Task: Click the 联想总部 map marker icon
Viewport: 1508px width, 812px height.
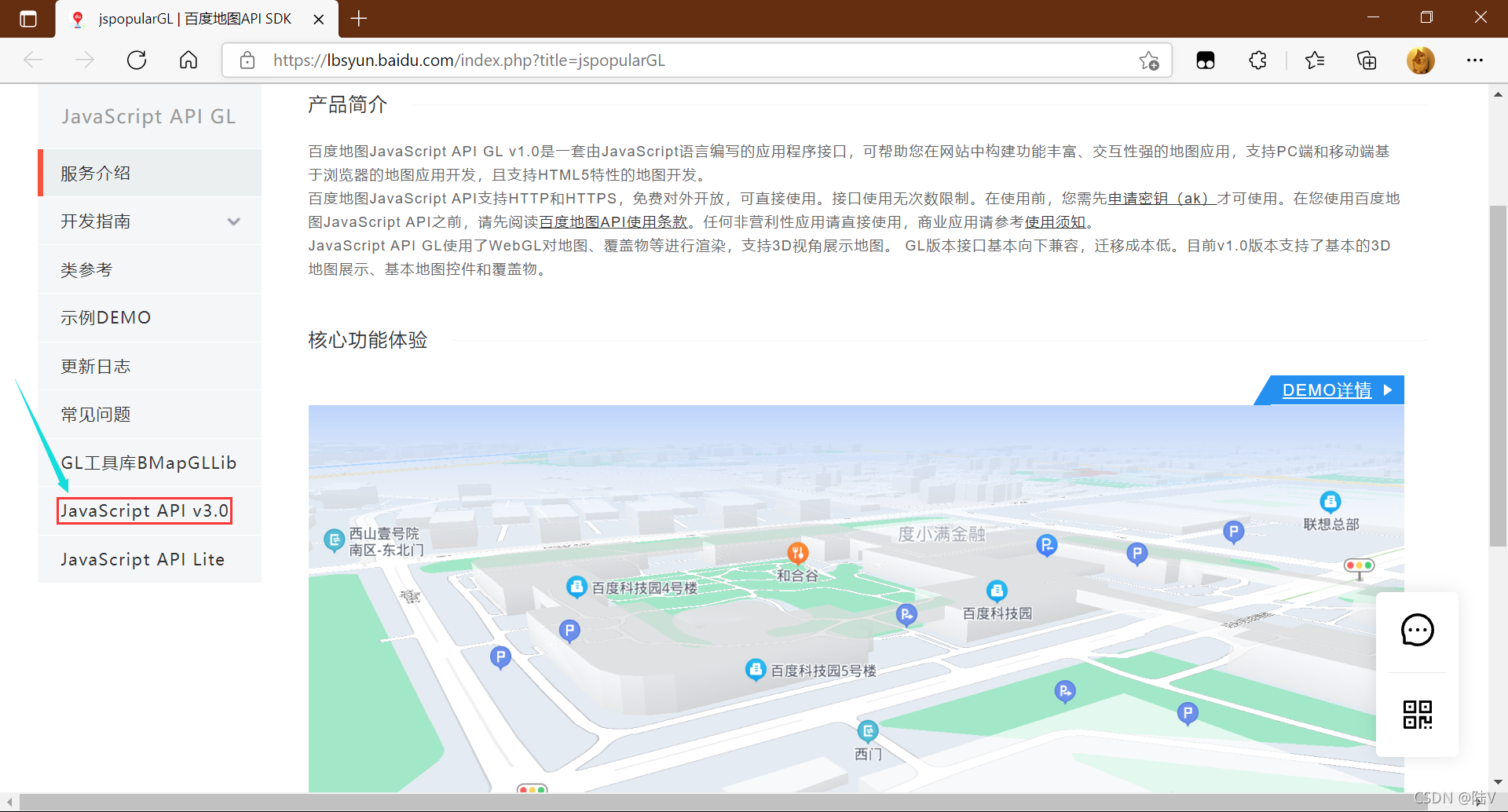Action: pyautogui.click(x=1330, y=502)
